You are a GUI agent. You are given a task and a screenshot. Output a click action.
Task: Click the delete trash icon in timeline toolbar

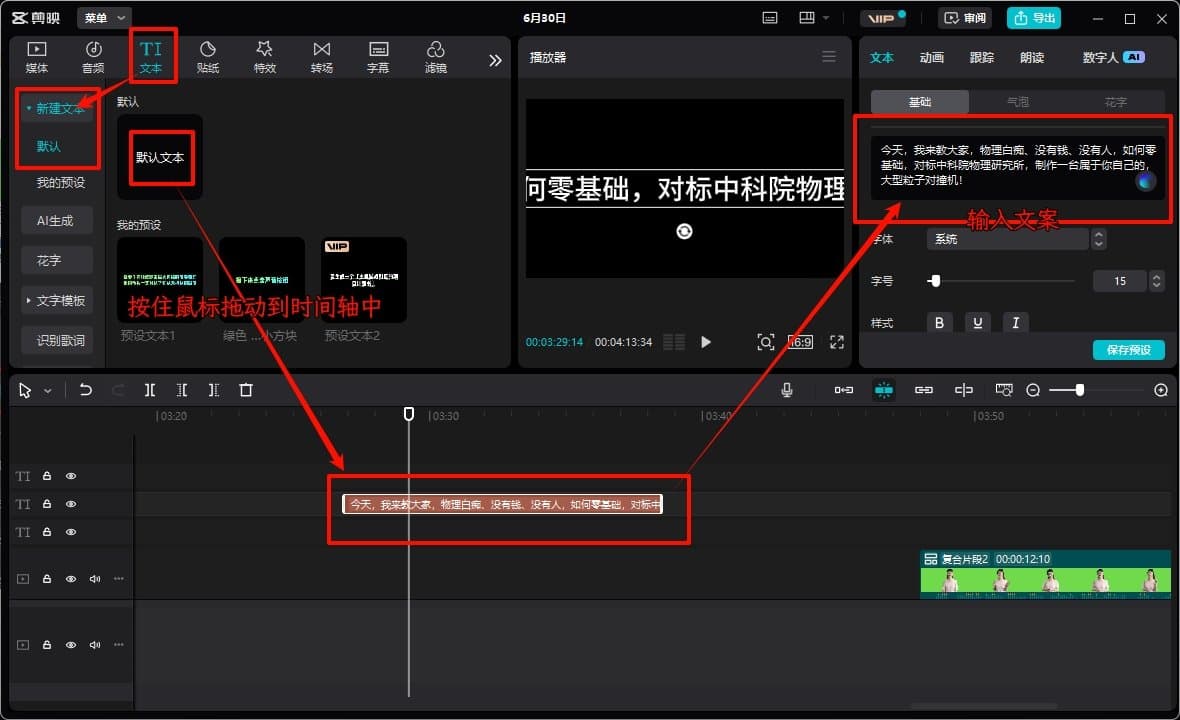[246, 390]
